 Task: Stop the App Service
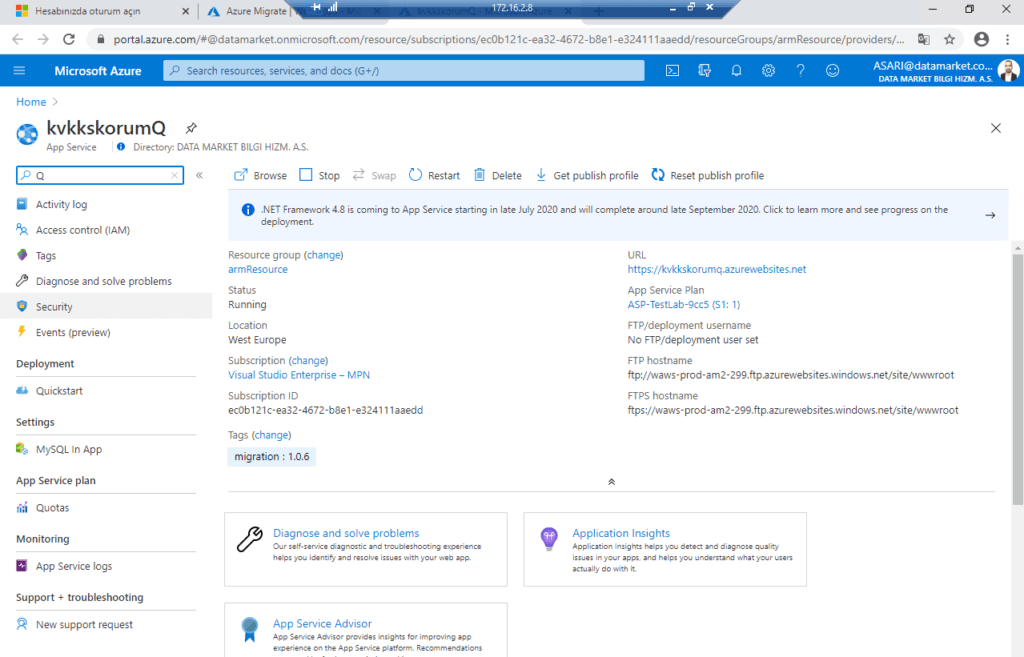pyautogui.click(x=320, y=175)
